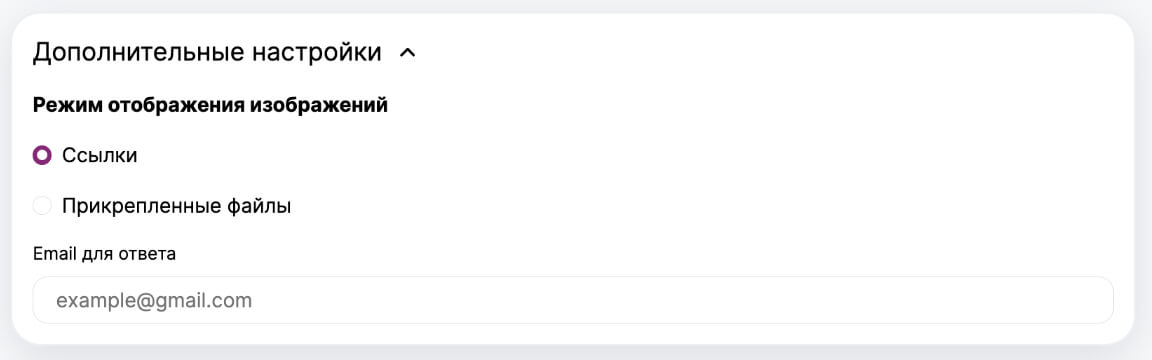Click the caret beside Дополнительные настройки
The height and width of the screenshot is (360, 1152).
pos(407,53)
